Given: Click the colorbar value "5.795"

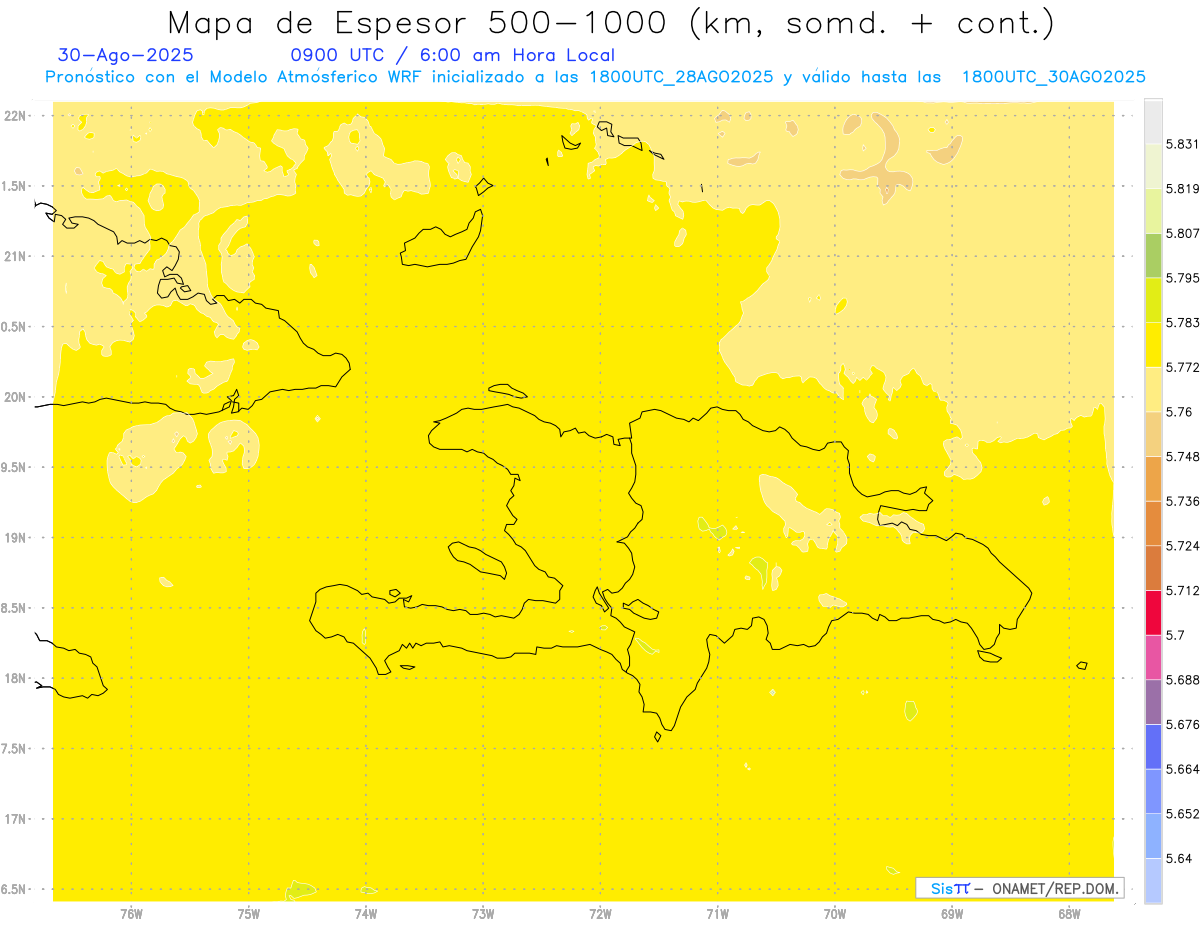Looking at the screenshot, I should point(1182,278).
